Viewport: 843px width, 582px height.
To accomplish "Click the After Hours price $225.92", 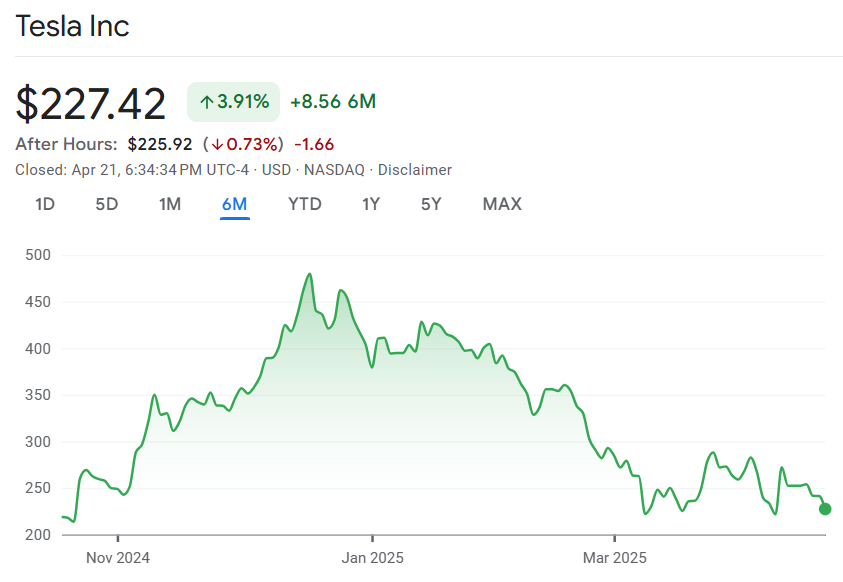I will pos(160,144).
